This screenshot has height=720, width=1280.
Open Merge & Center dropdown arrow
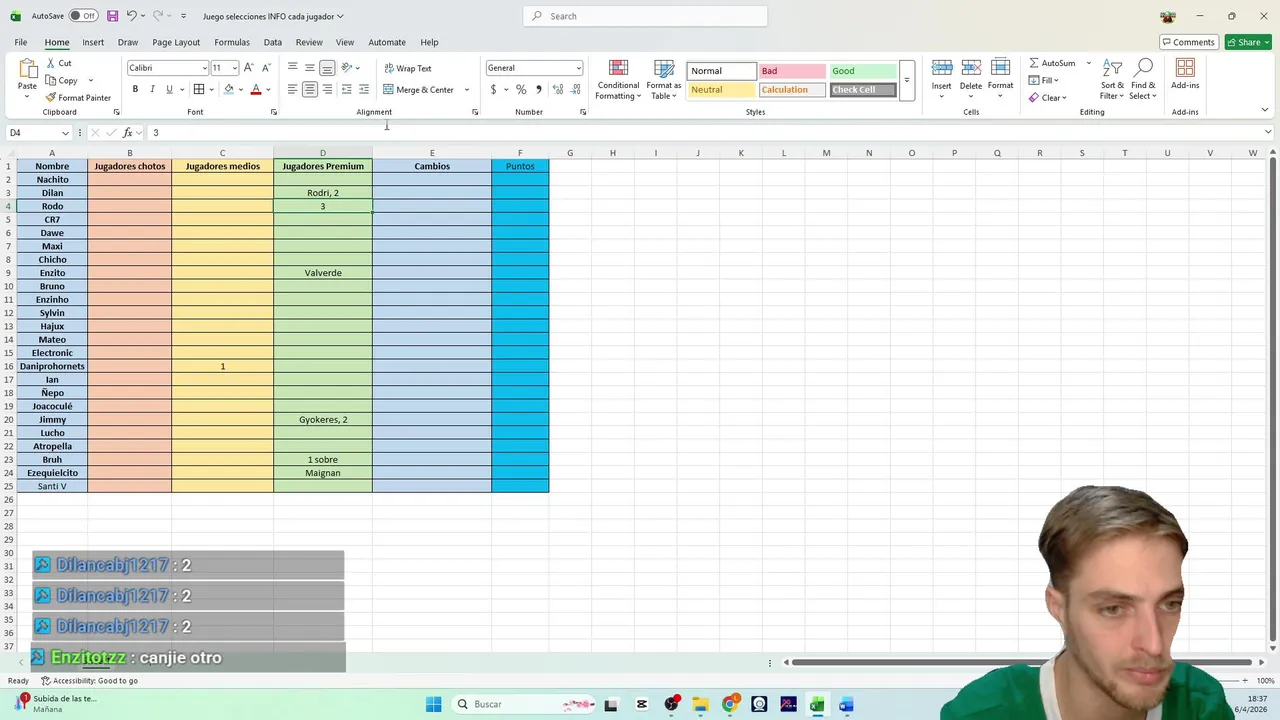[x=466, y=90]
